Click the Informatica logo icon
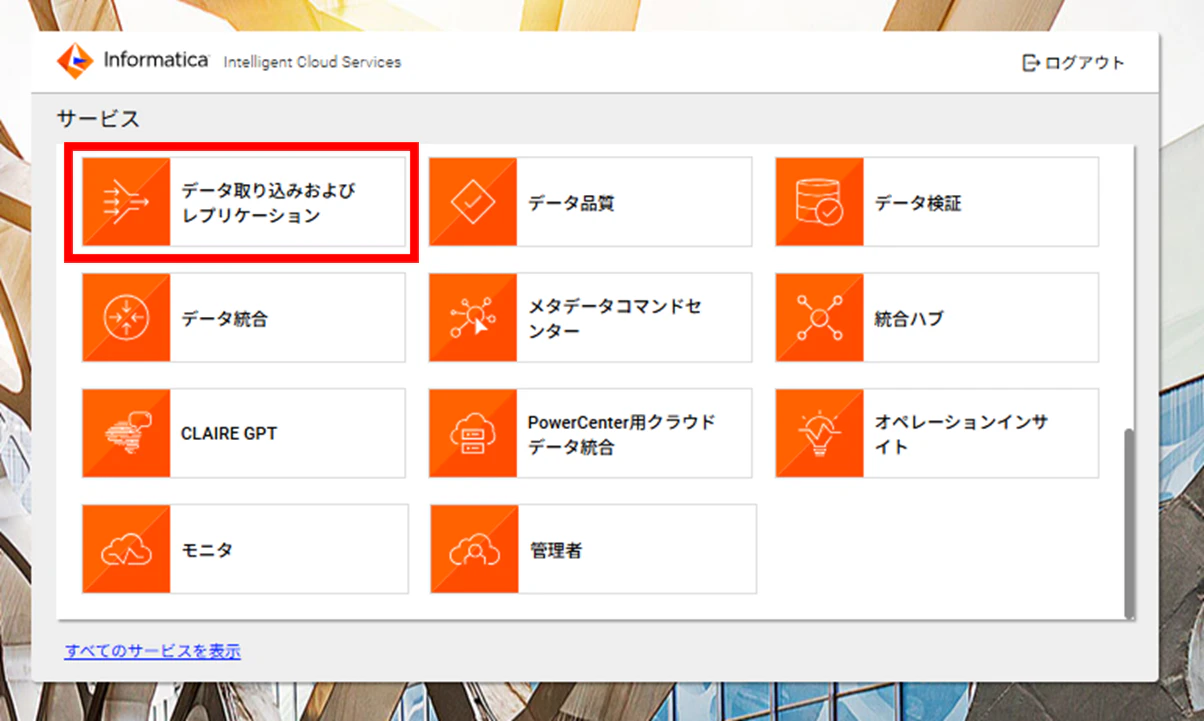 pos(75,61)
